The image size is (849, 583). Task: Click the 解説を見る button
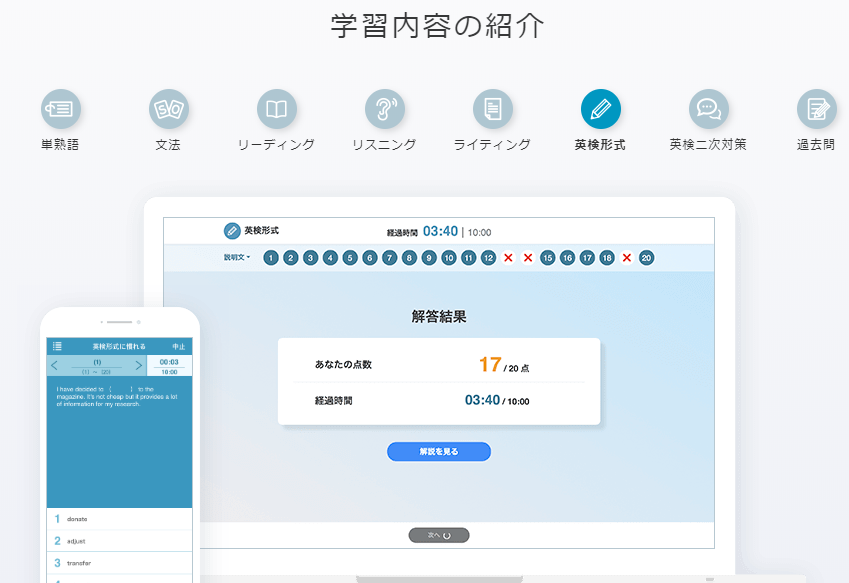tap(439, 451)
